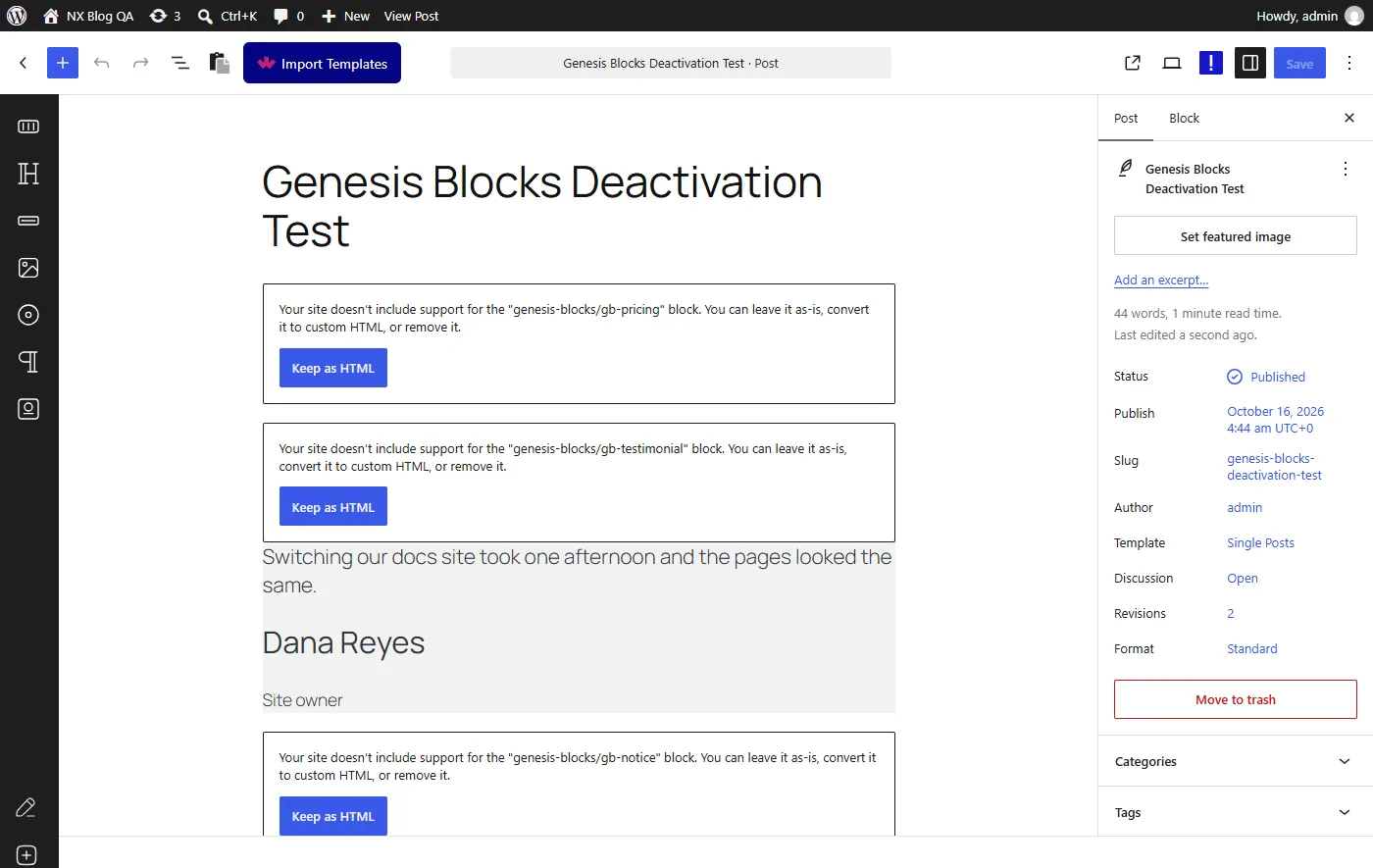Open editor Options three-dot menu
The width and height of the screenshot is (1373, 868).
pos(1349,63)
